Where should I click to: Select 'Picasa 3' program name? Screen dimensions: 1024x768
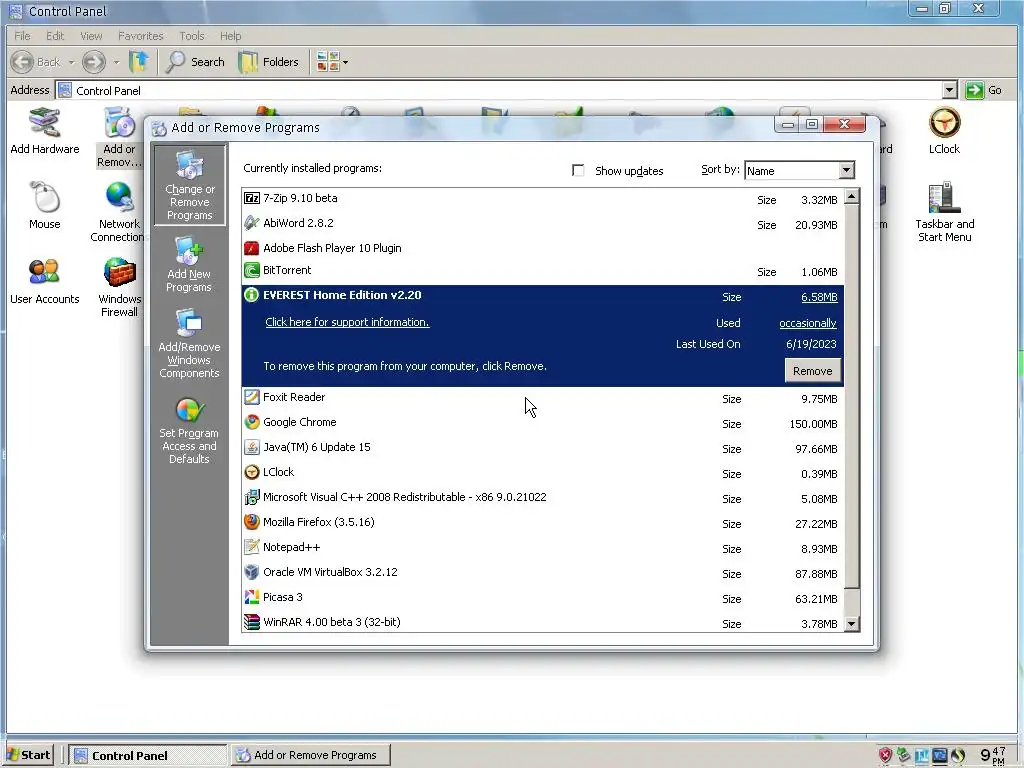tap(283, 597)
